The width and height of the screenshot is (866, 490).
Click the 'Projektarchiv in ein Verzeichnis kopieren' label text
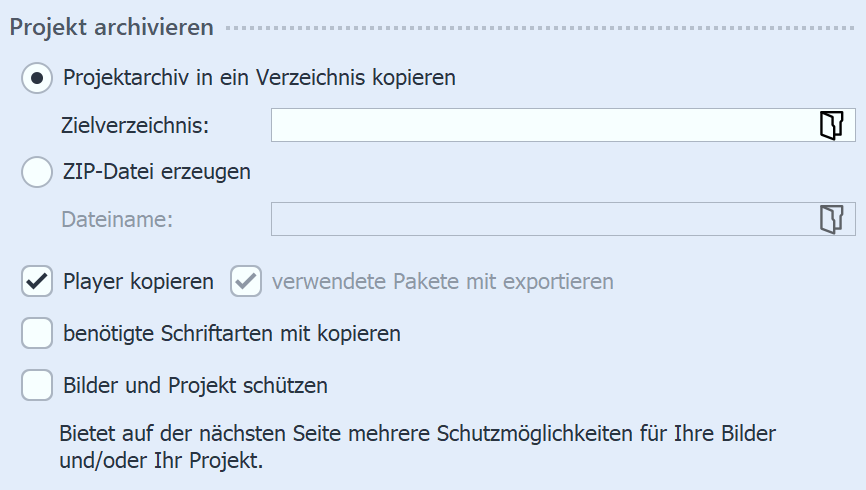click(259, 78)
